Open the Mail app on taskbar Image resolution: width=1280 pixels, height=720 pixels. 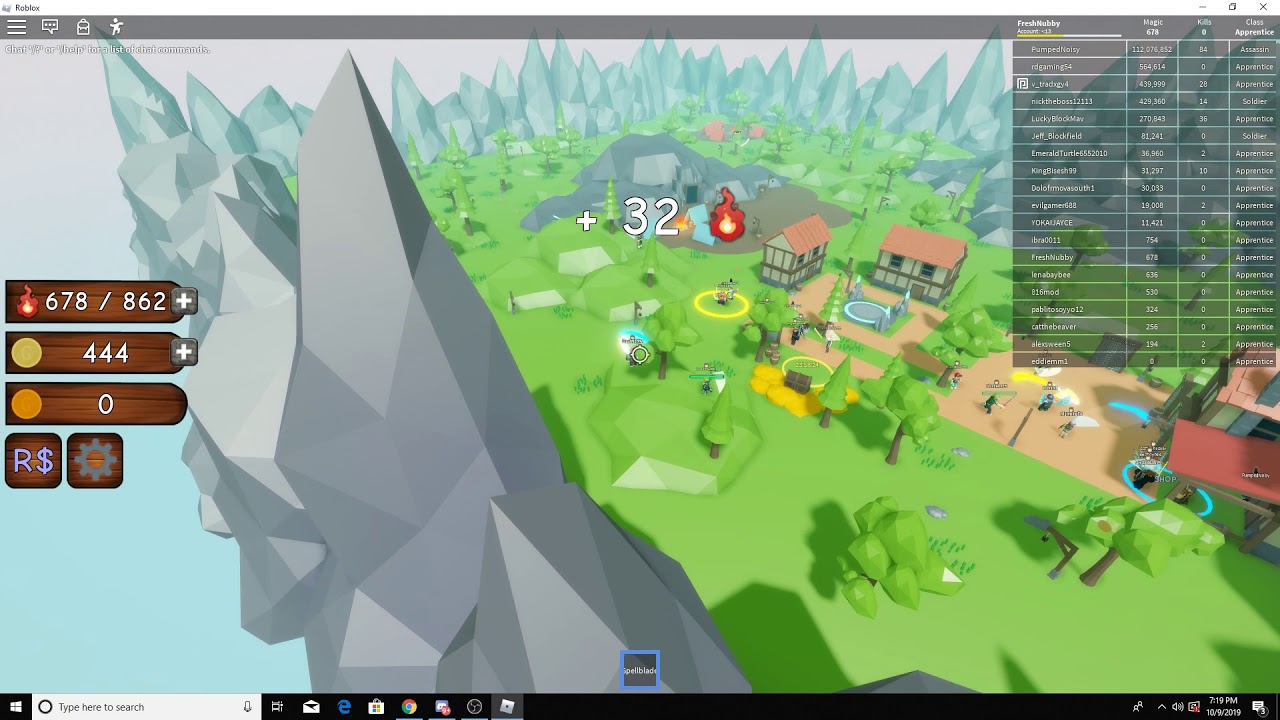pyautogui.click(x=311, y=707)
